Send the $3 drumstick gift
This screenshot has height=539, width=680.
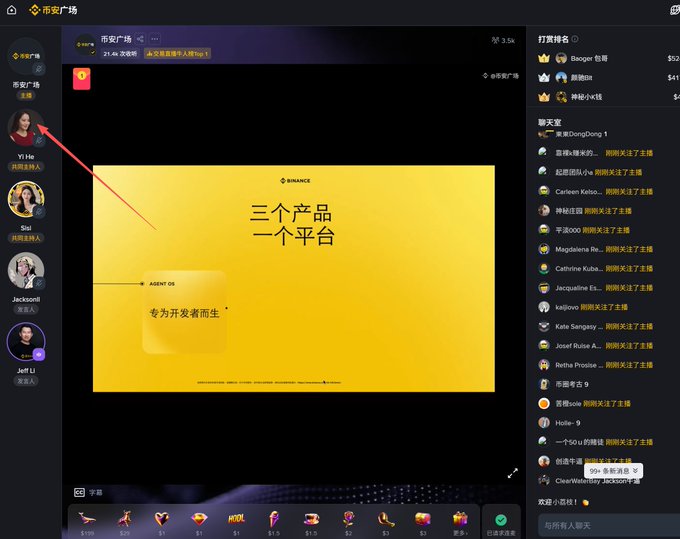point(386,523)
